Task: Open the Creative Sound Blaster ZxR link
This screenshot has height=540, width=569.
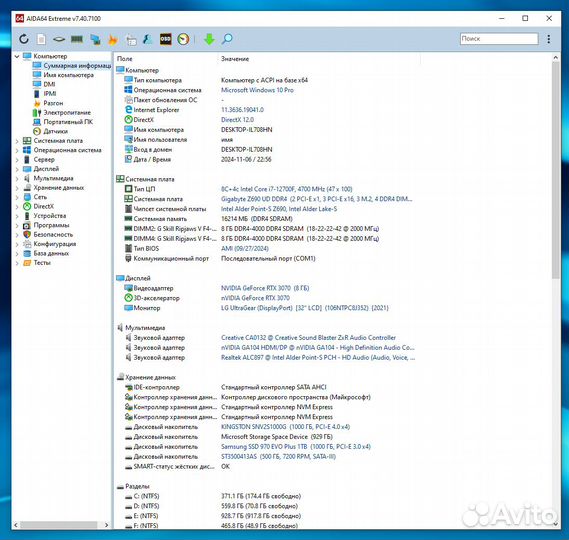Action: 308,338
